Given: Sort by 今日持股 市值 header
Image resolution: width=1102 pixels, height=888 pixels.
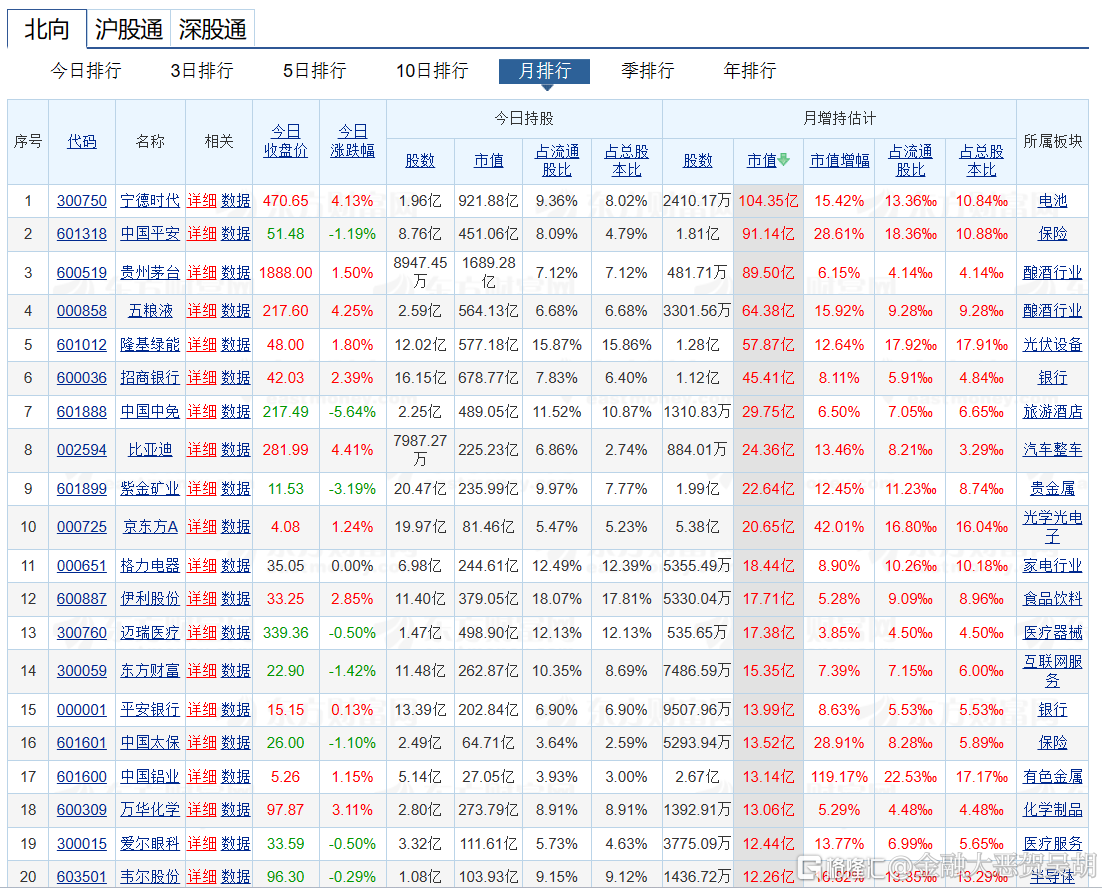Looking at the screenshot, I should click(488, 160).
